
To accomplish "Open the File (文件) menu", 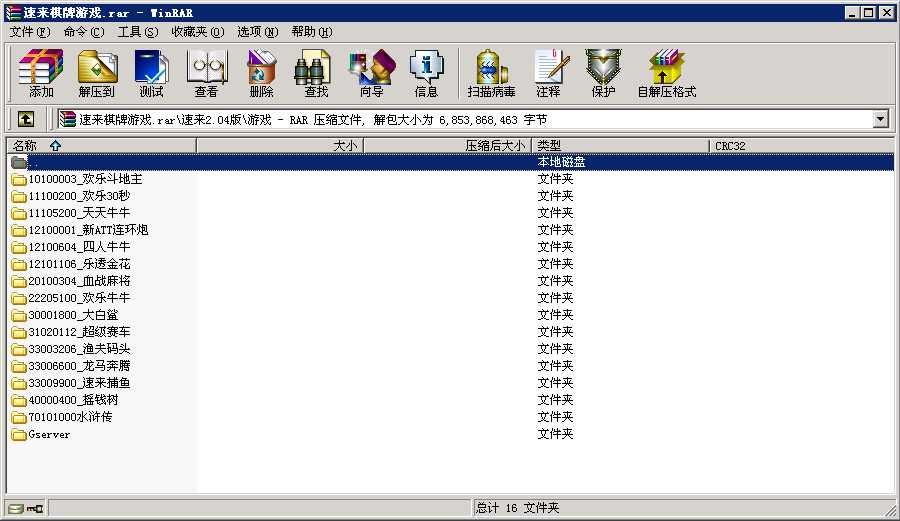I will click(x=30, y=32).
